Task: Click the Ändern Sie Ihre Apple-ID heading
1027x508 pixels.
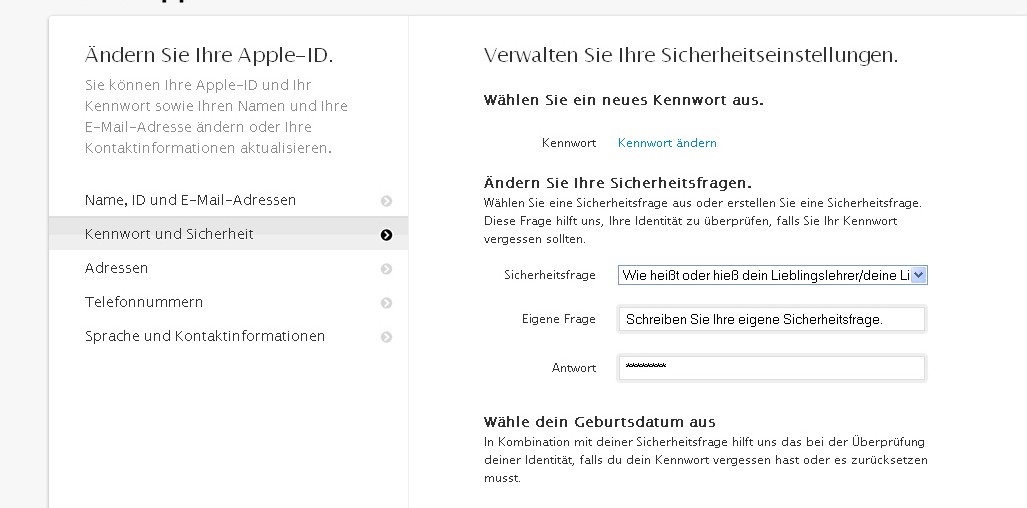Action: coord(209,56)
